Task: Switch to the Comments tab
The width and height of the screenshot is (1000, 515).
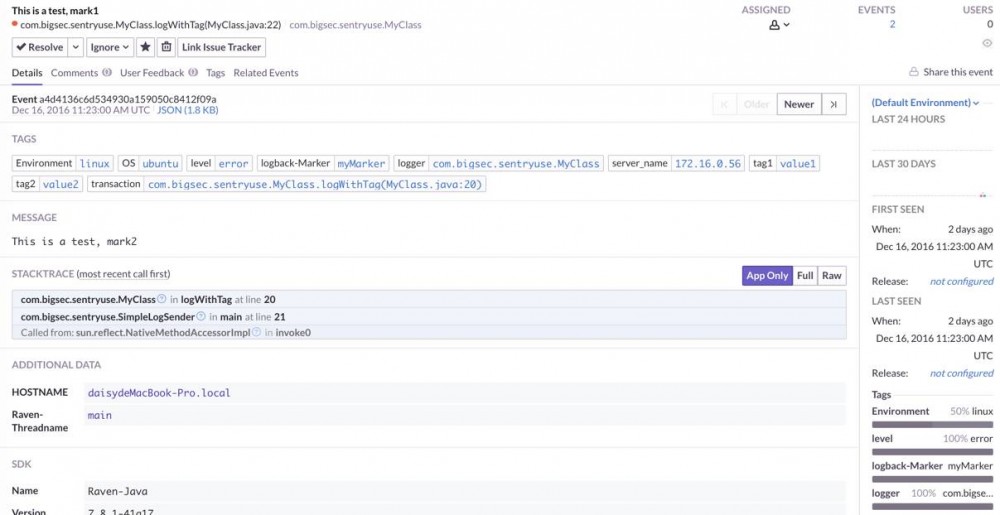Action: click(x=81, y=73)
